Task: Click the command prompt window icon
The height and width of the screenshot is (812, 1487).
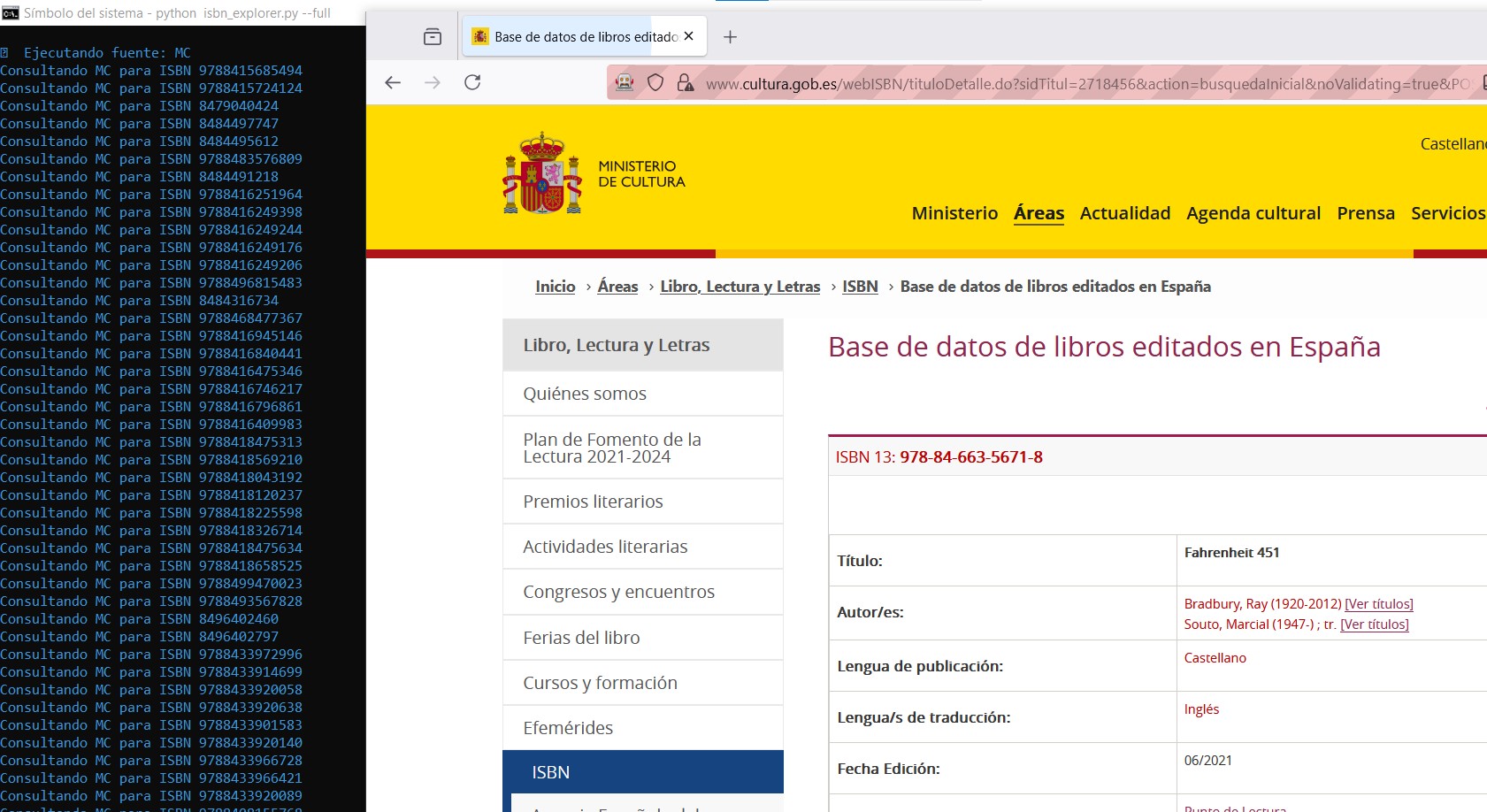Action: coord(10,12)
